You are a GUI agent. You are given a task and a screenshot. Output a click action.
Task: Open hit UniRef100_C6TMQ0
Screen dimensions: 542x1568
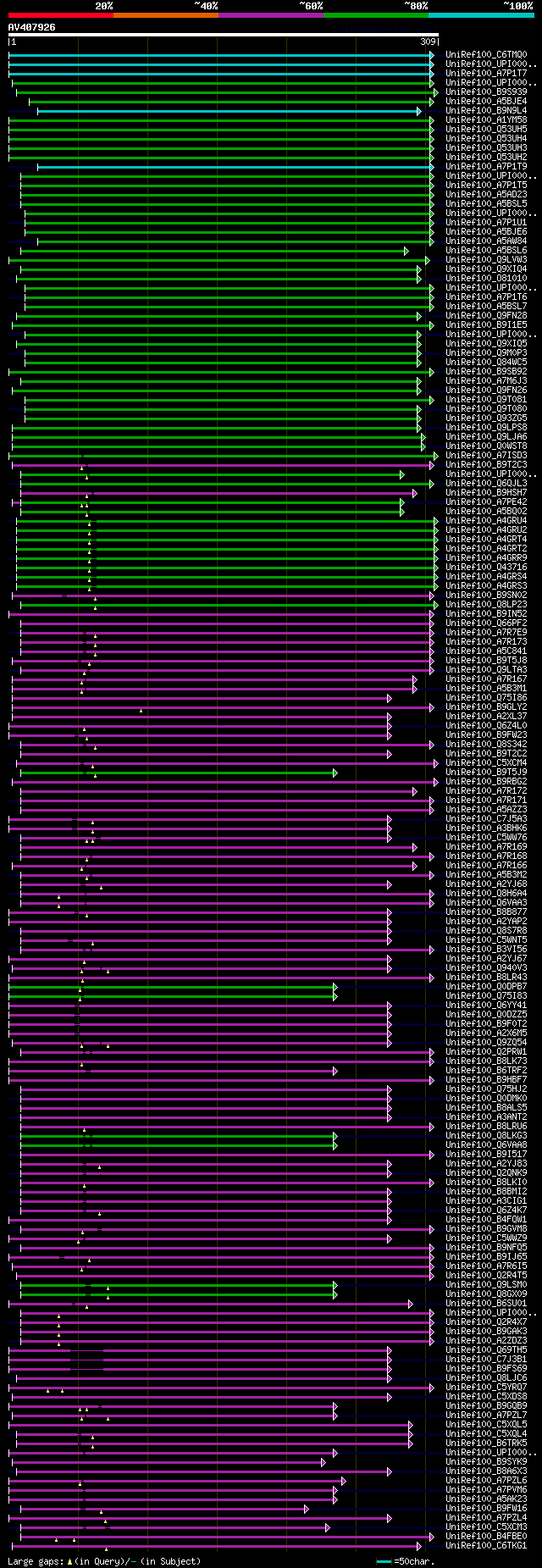486,55
